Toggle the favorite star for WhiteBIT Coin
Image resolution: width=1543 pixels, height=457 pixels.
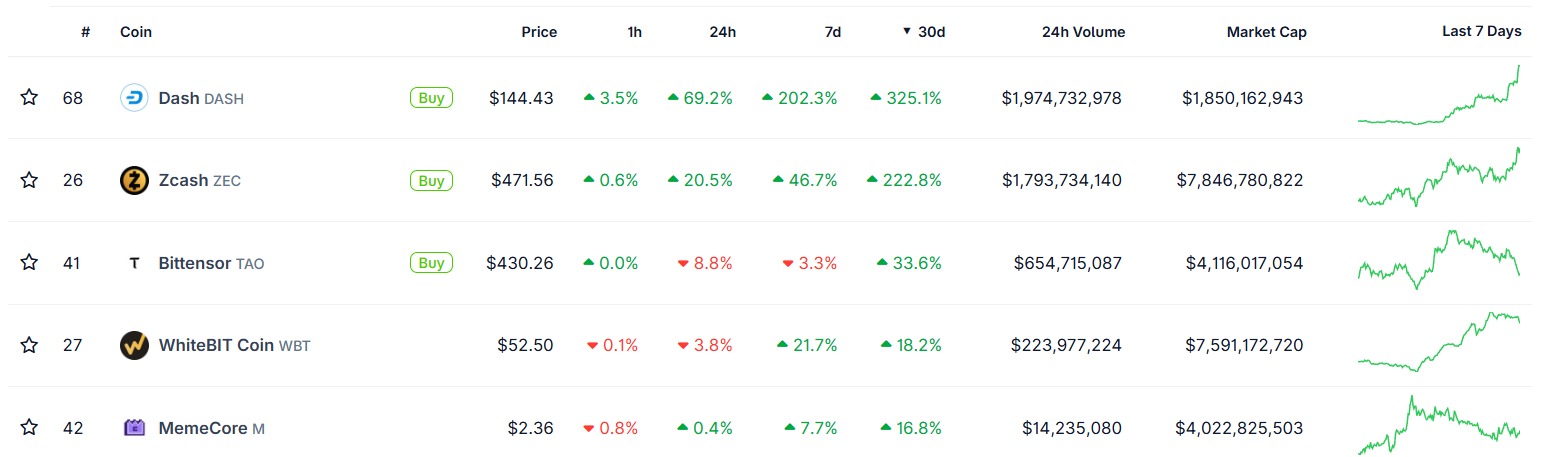[29, 345]
